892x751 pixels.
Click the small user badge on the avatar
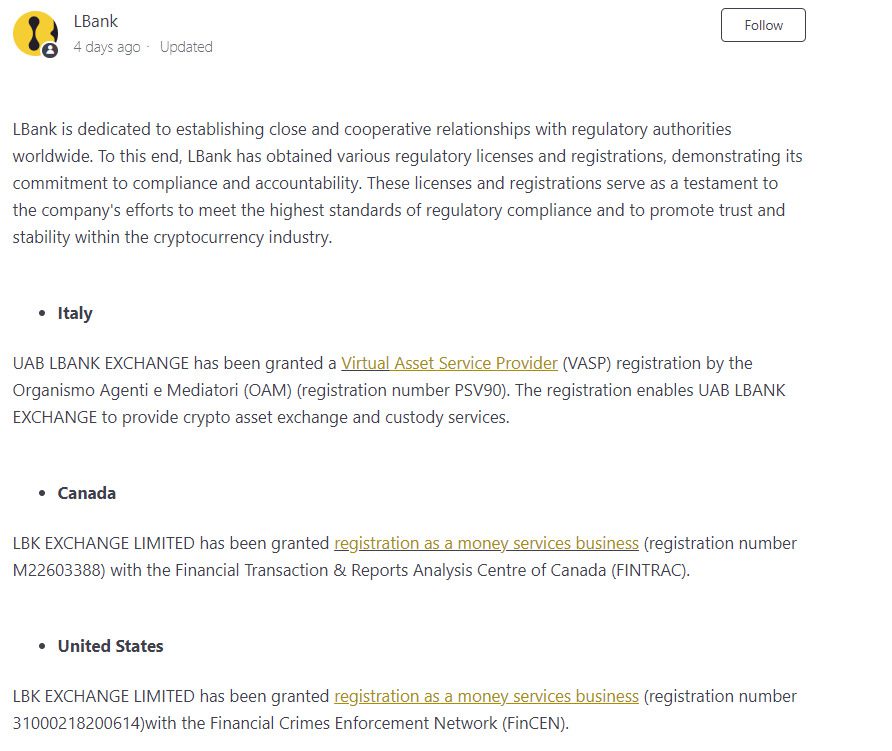(x=50, y=50)
